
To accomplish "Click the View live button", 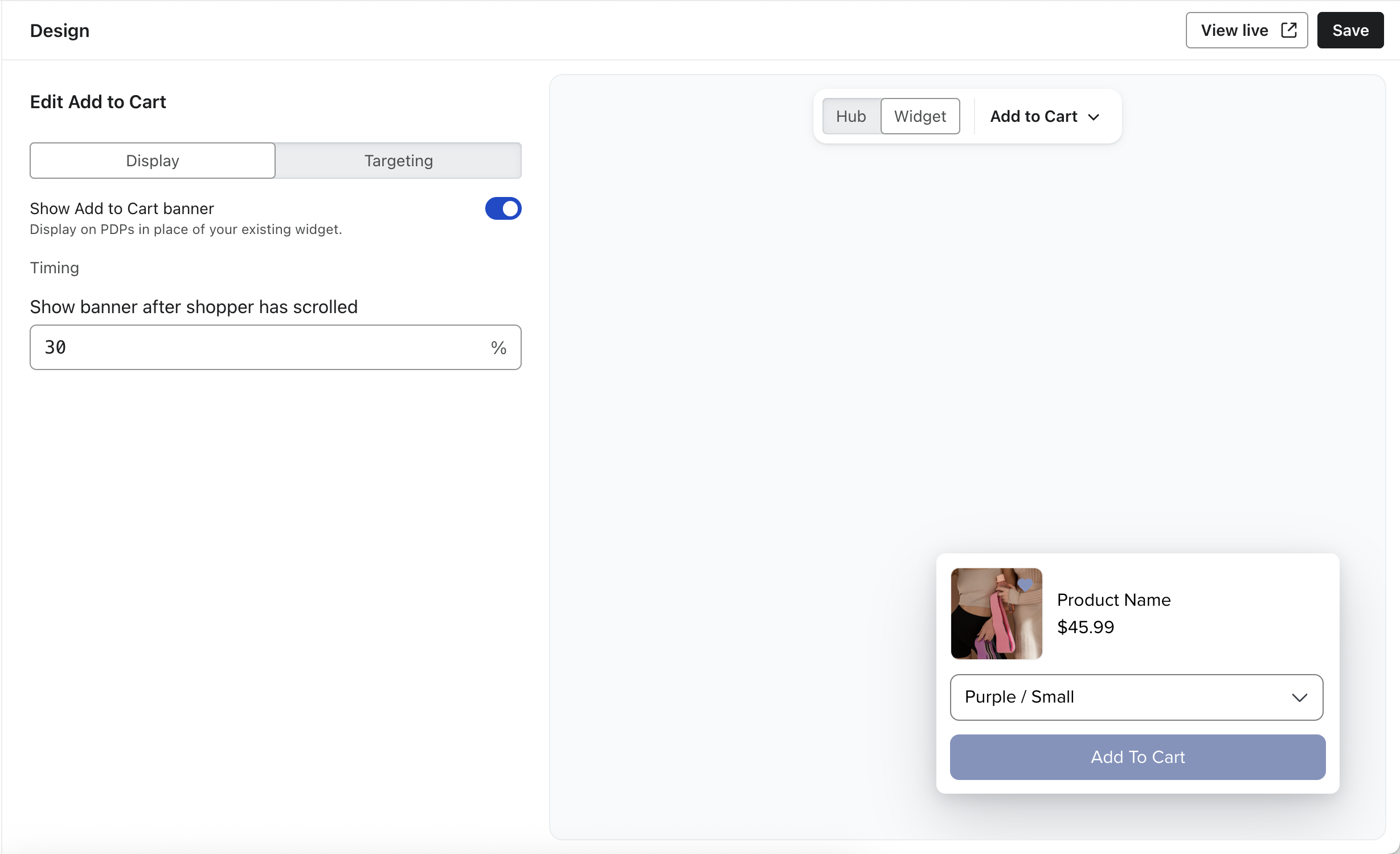I will 1235,30.
